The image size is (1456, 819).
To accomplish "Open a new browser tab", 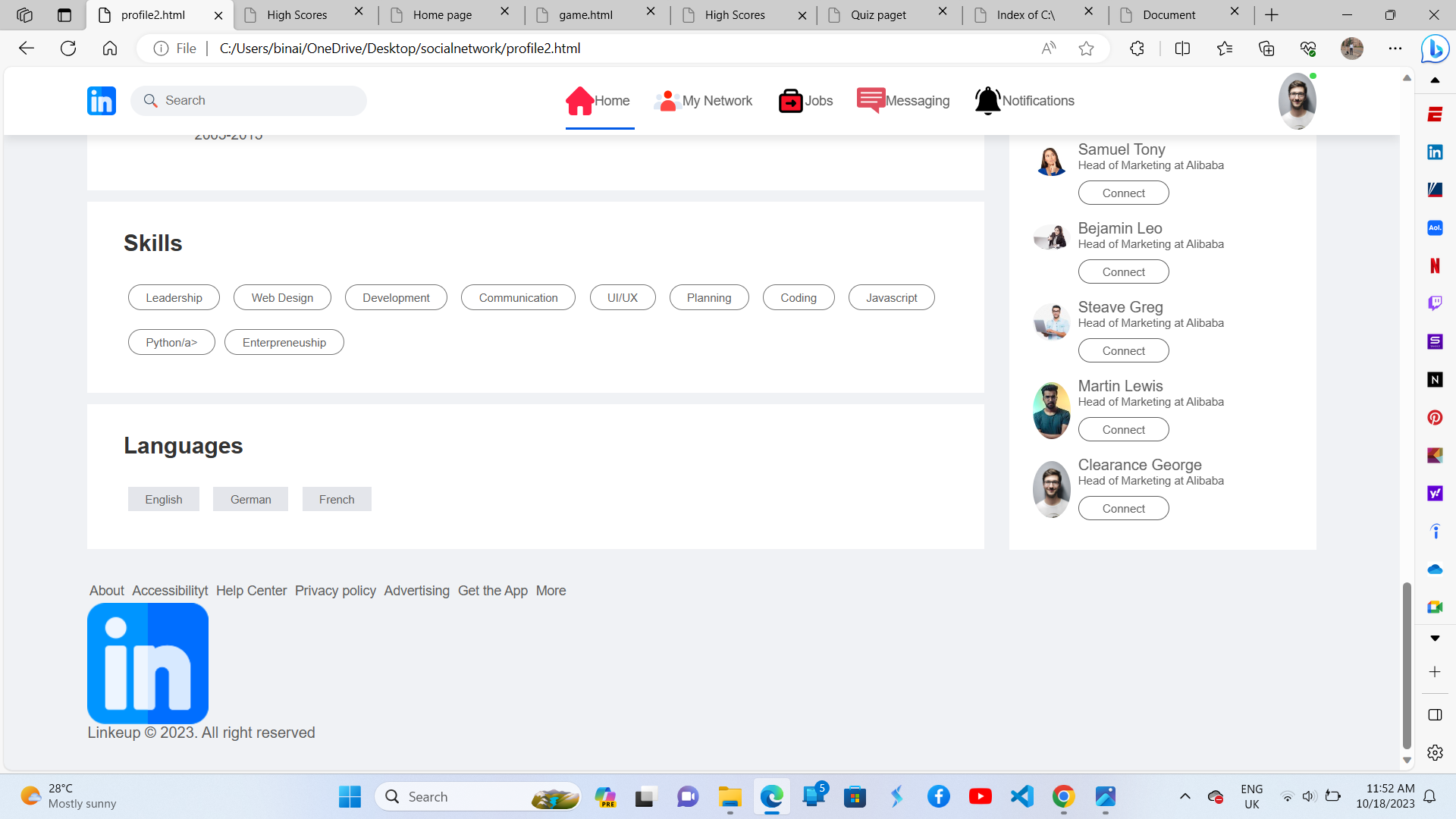I will pyautogui.click(x=1272, y=14).
